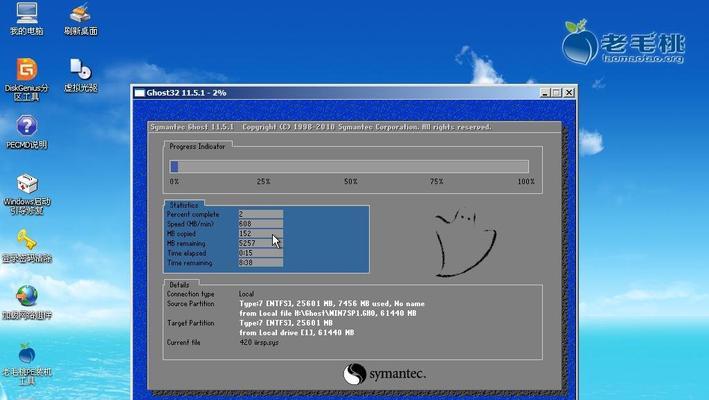Click the Symantec Ghost copyright header line
Image resolution: width=709 pixels, height=400 pixels.
coord(321,127)
